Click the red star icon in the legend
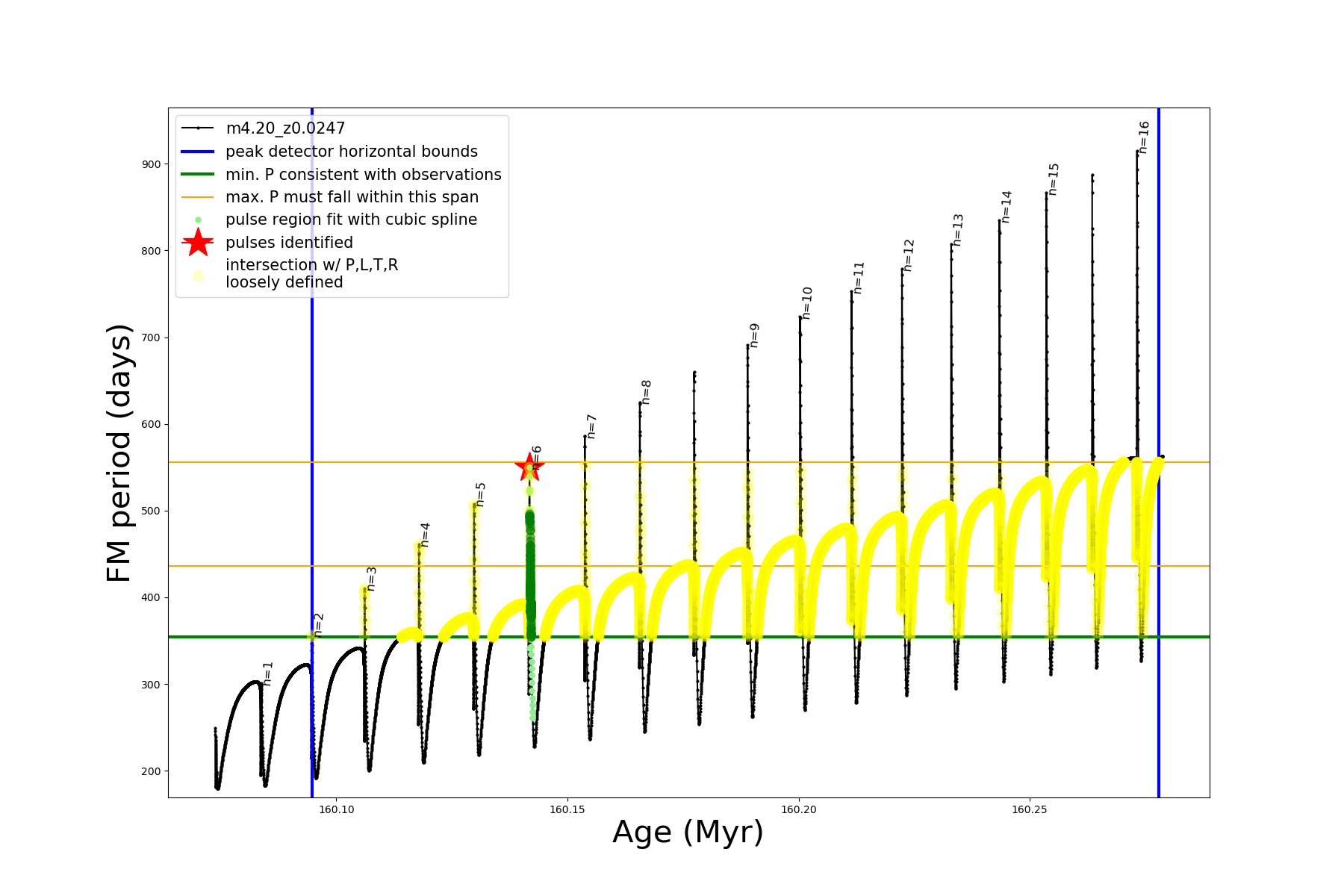Viewport: 1344px width, 896px height. (198, 242)
